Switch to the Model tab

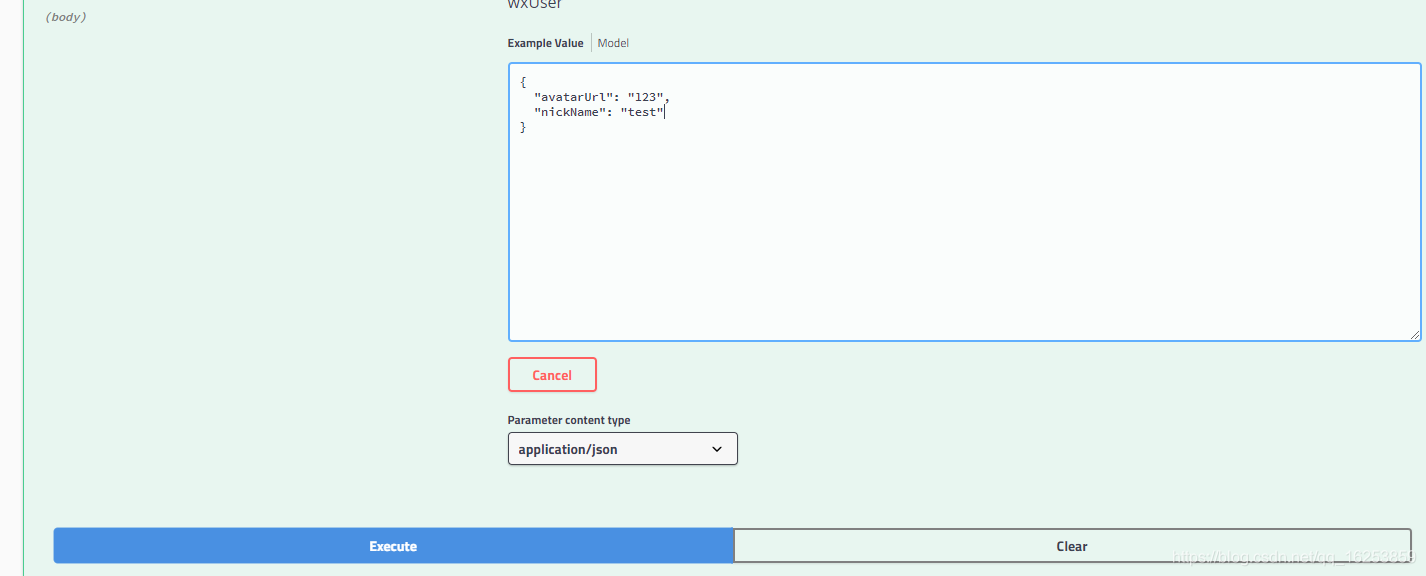(613, 43)
